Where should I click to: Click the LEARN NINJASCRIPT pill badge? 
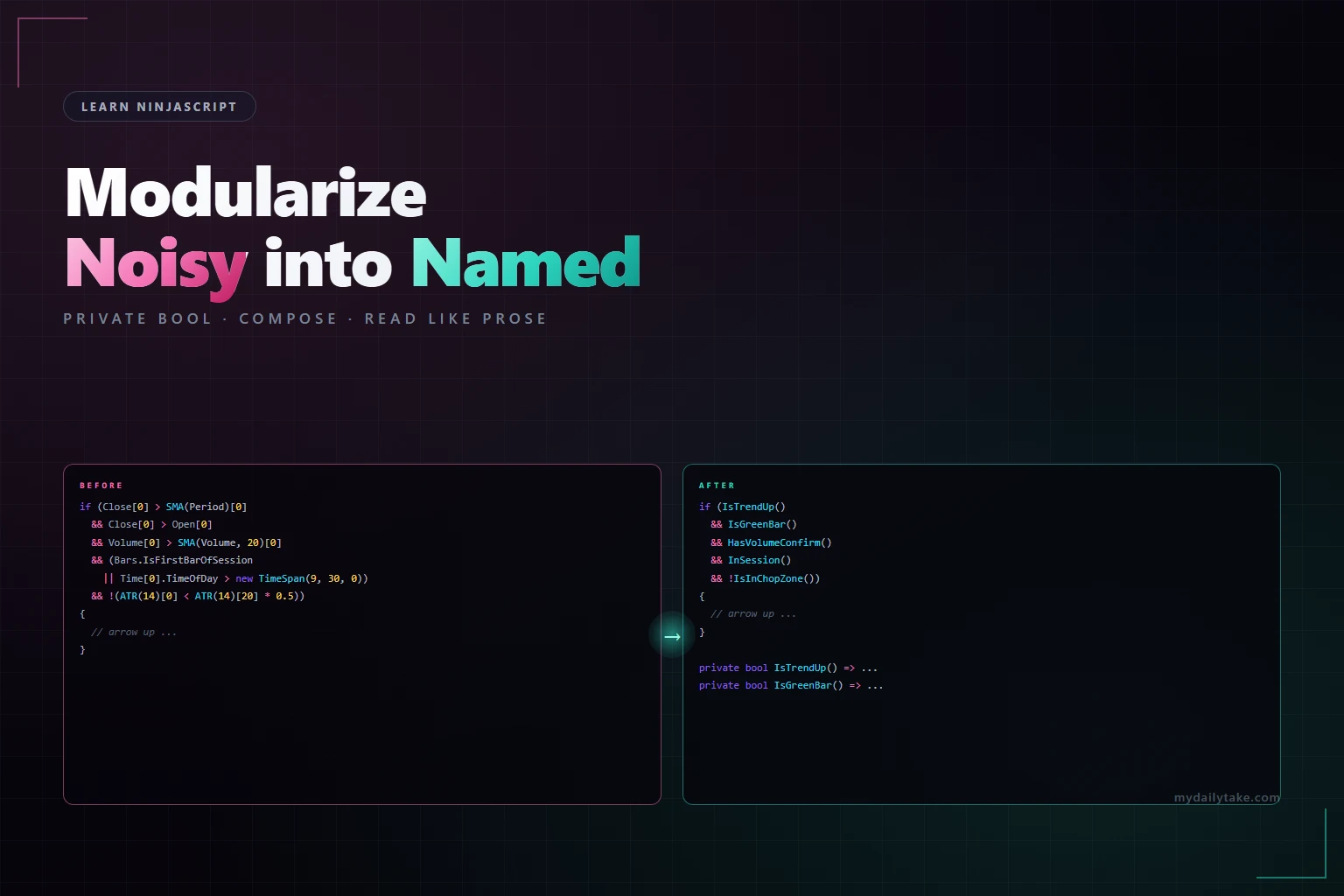159,107
